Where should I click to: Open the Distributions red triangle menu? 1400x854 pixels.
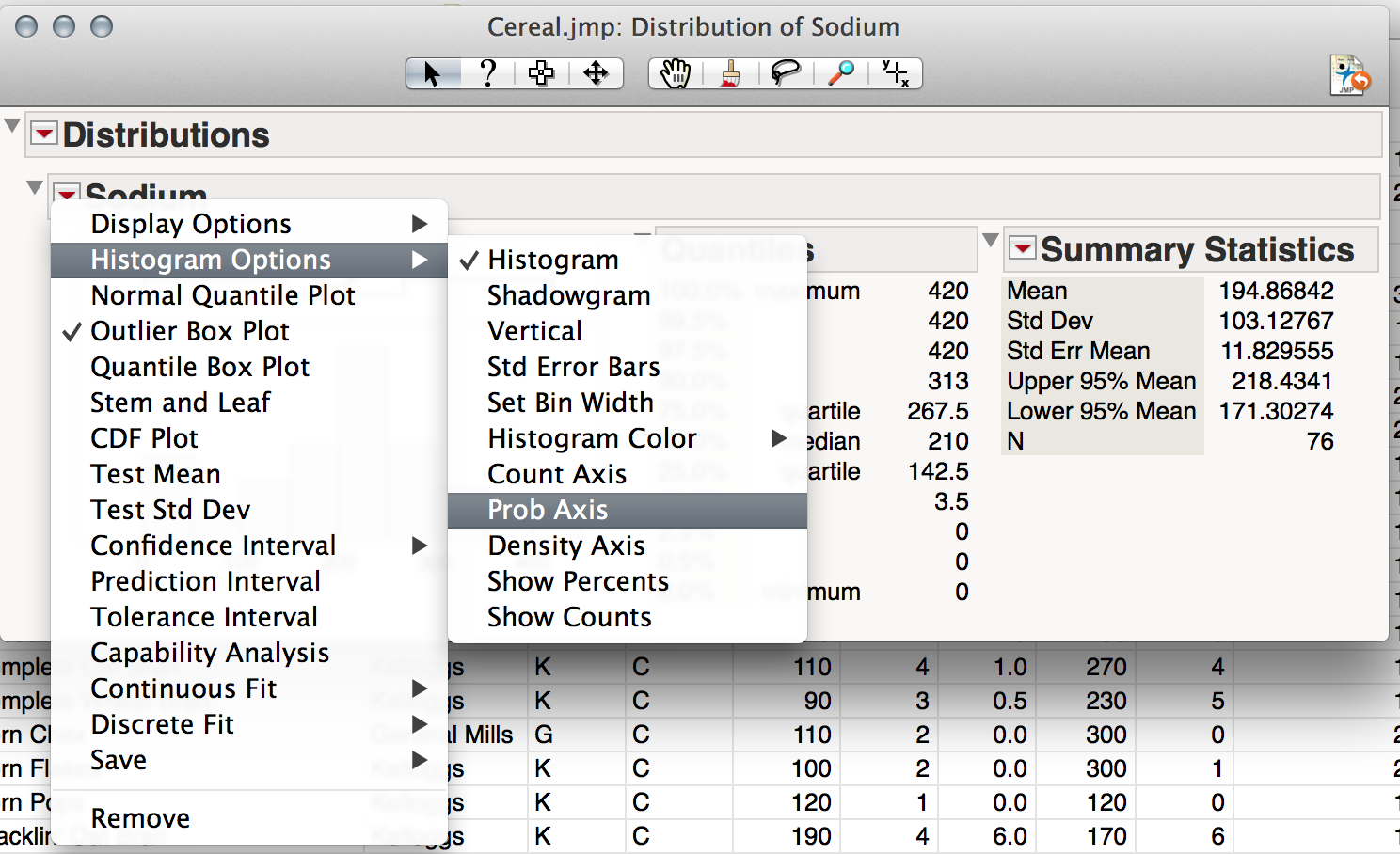[x=43, y=134]
